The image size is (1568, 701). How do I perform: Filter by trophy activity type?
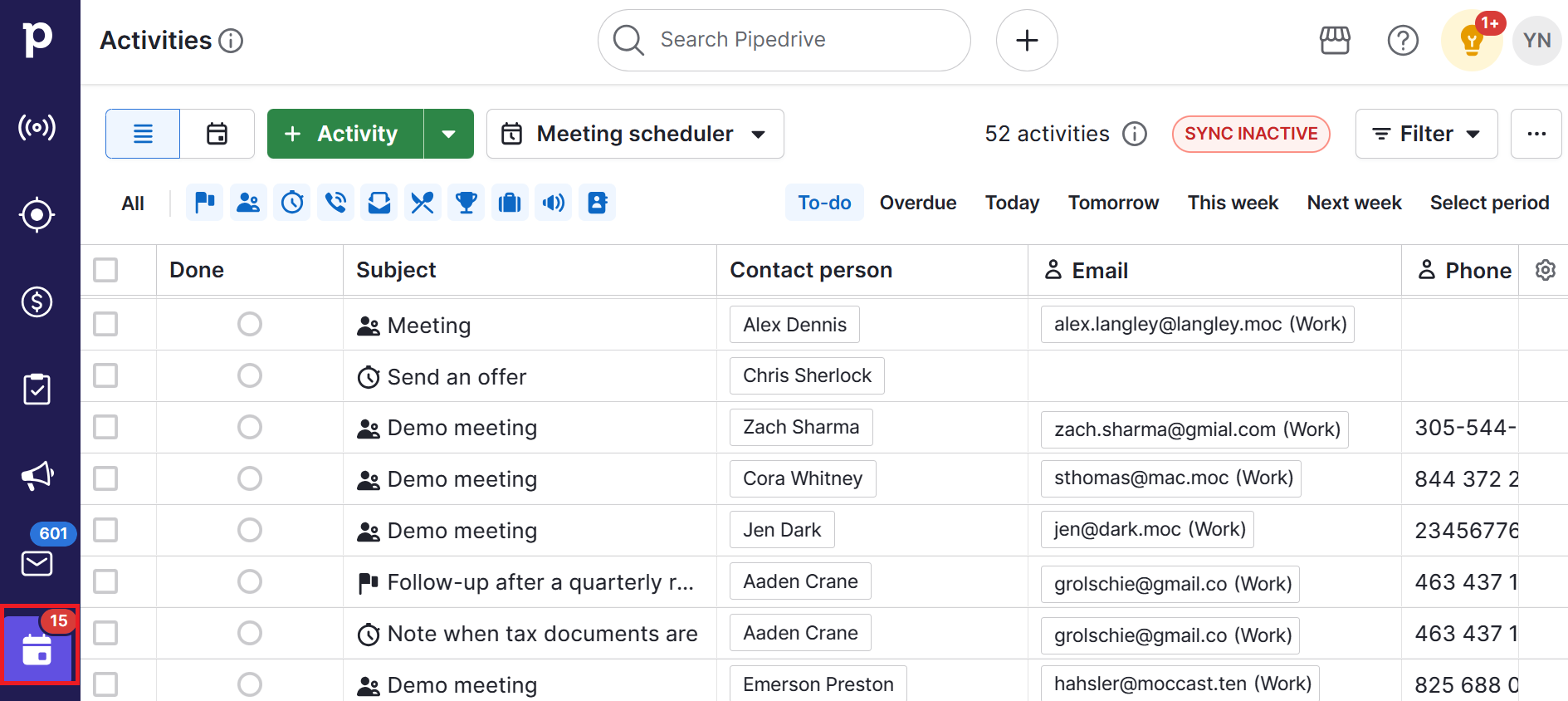tap(466, 203)
